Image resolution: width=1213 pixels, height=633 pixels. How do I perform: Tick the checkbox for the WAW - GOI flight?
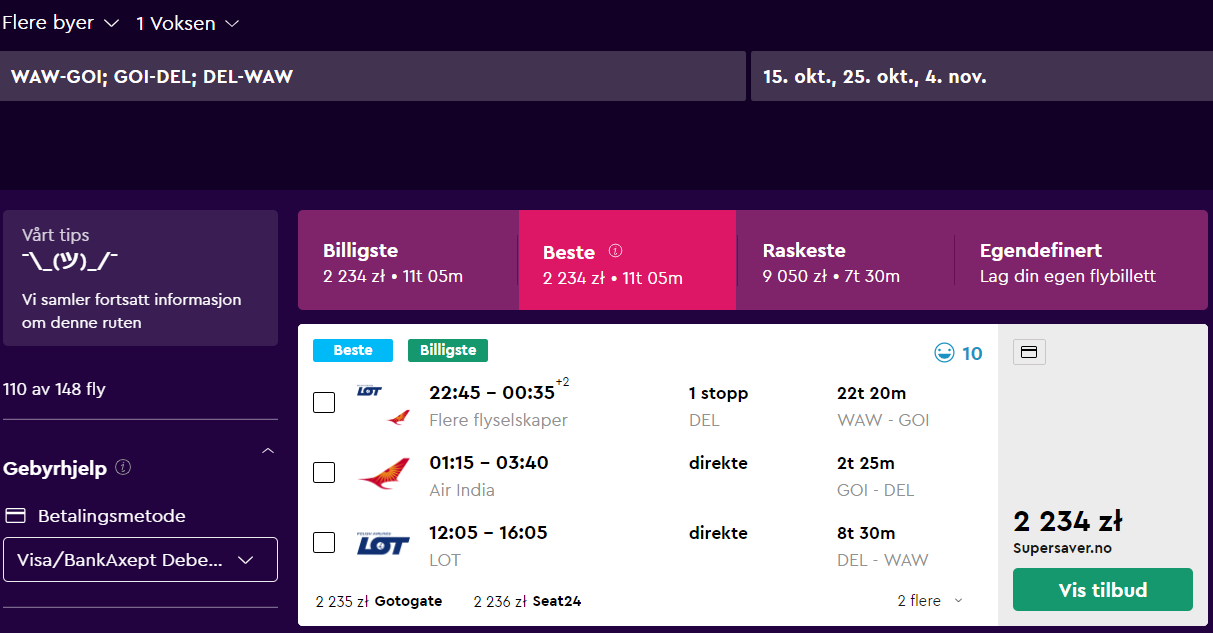click(324, 402)
